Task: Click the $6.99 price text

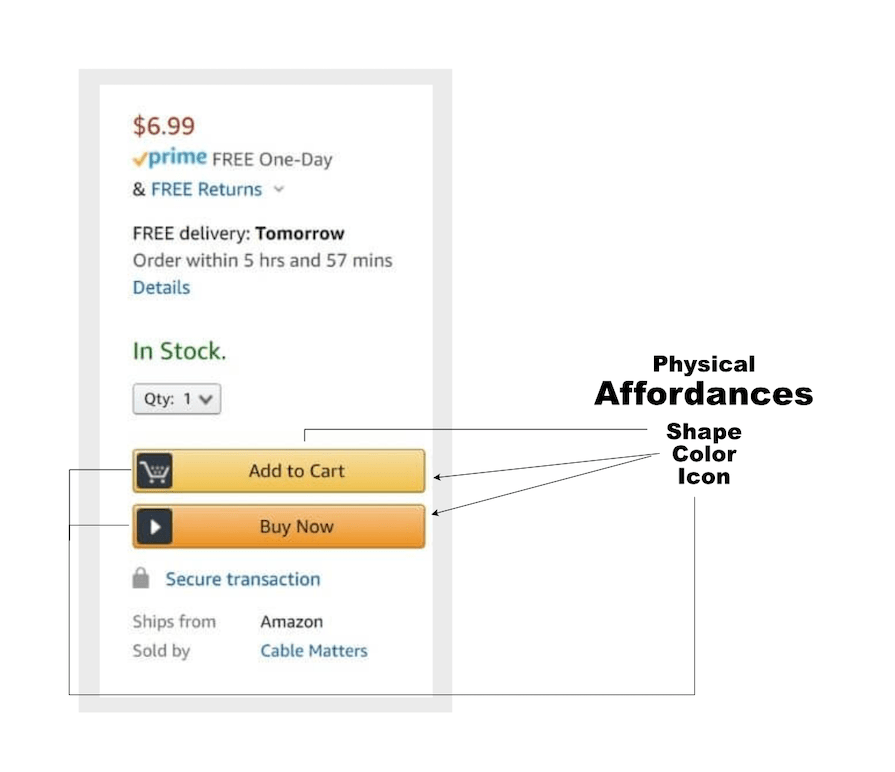Action: [x=162, y=125]
